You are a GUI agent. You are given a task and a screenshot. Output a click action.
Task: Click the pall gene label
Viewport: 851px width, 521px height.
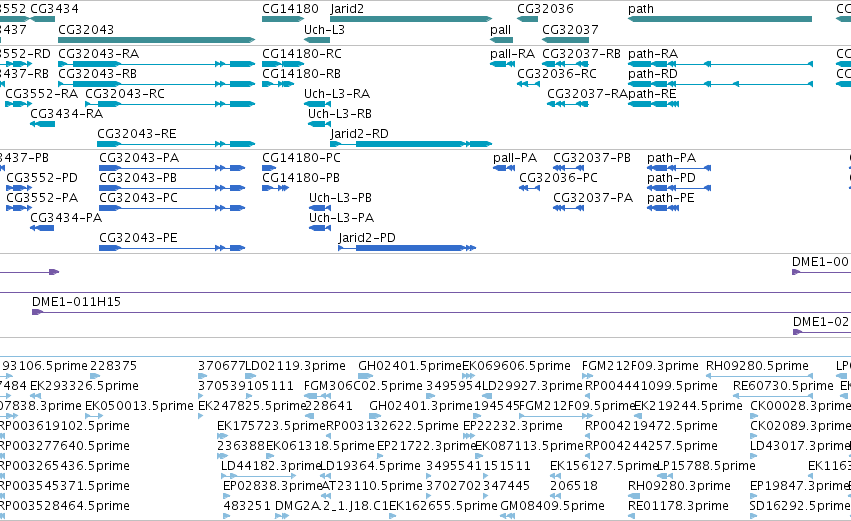click(500, 30)
